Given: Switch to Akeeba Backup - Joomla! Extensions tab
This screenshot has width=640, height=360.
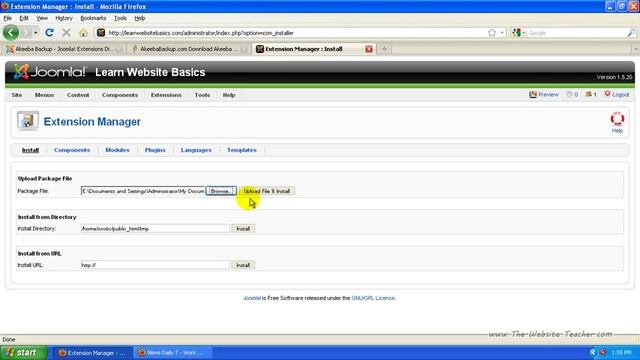Looking at the screenshot, I should tap(64, 49).
